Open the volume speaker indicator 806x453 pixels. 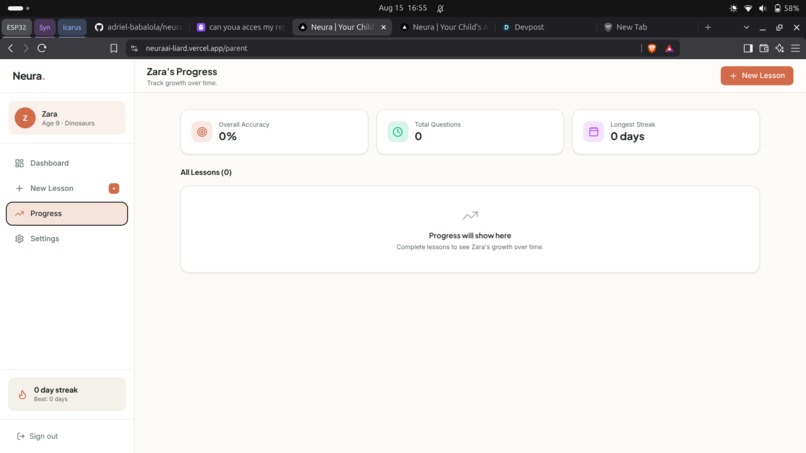(x=763, y=8)
